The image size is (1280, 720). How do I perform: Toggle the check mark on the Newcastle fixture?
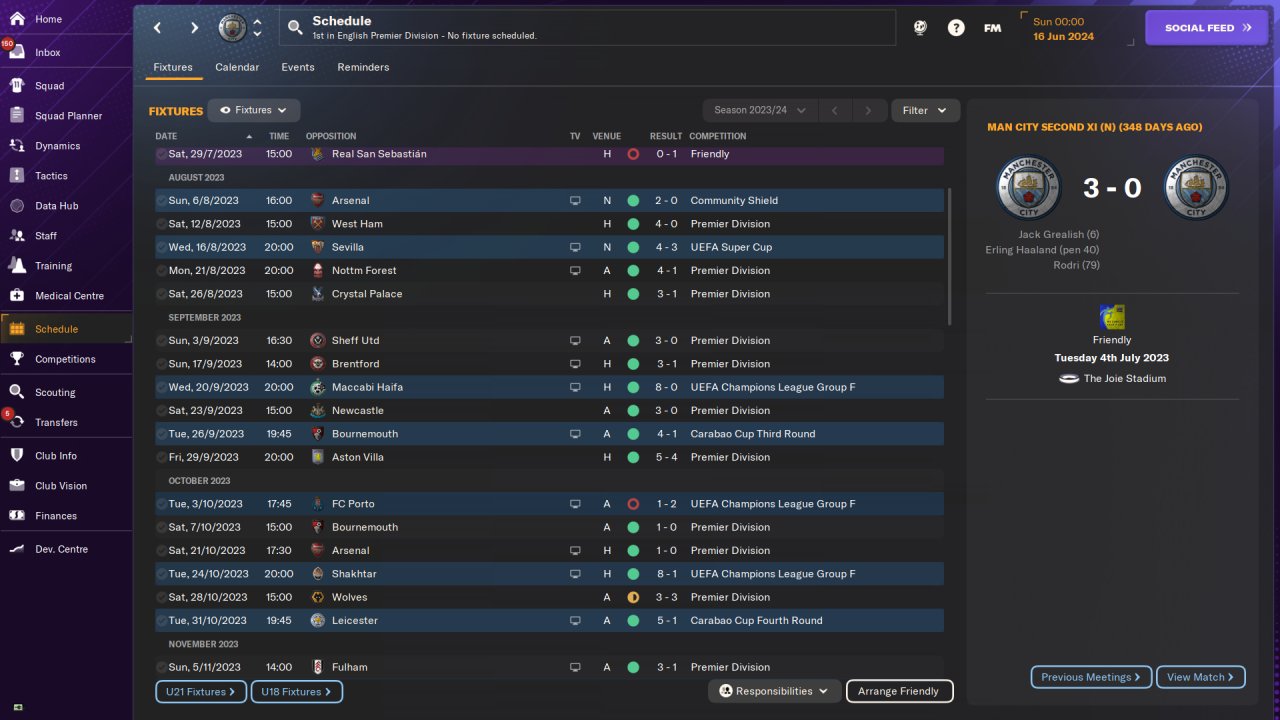pos(162,411)
